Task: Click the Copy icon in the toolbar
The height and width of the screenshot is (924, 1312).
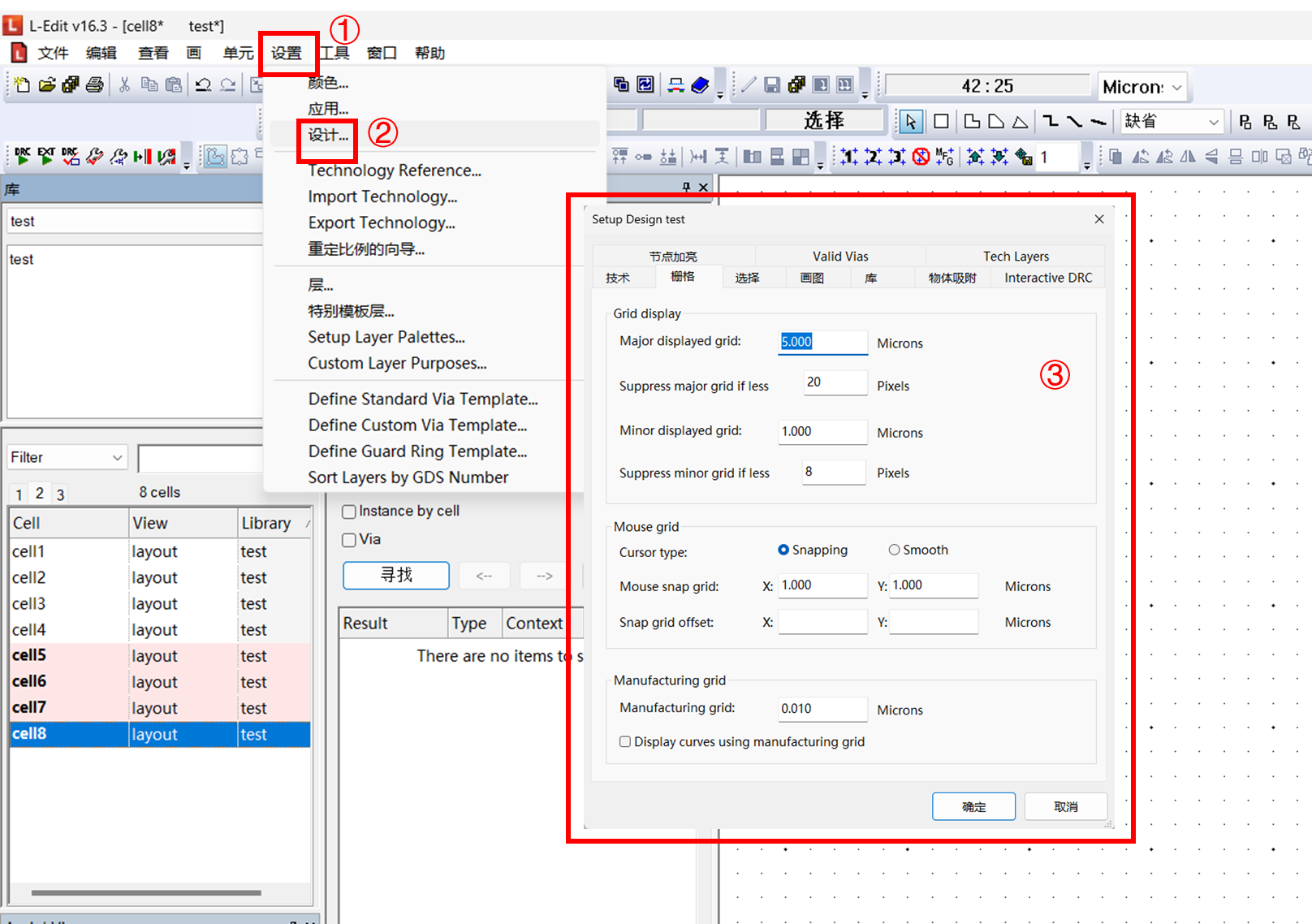Action: coord(149,84)
